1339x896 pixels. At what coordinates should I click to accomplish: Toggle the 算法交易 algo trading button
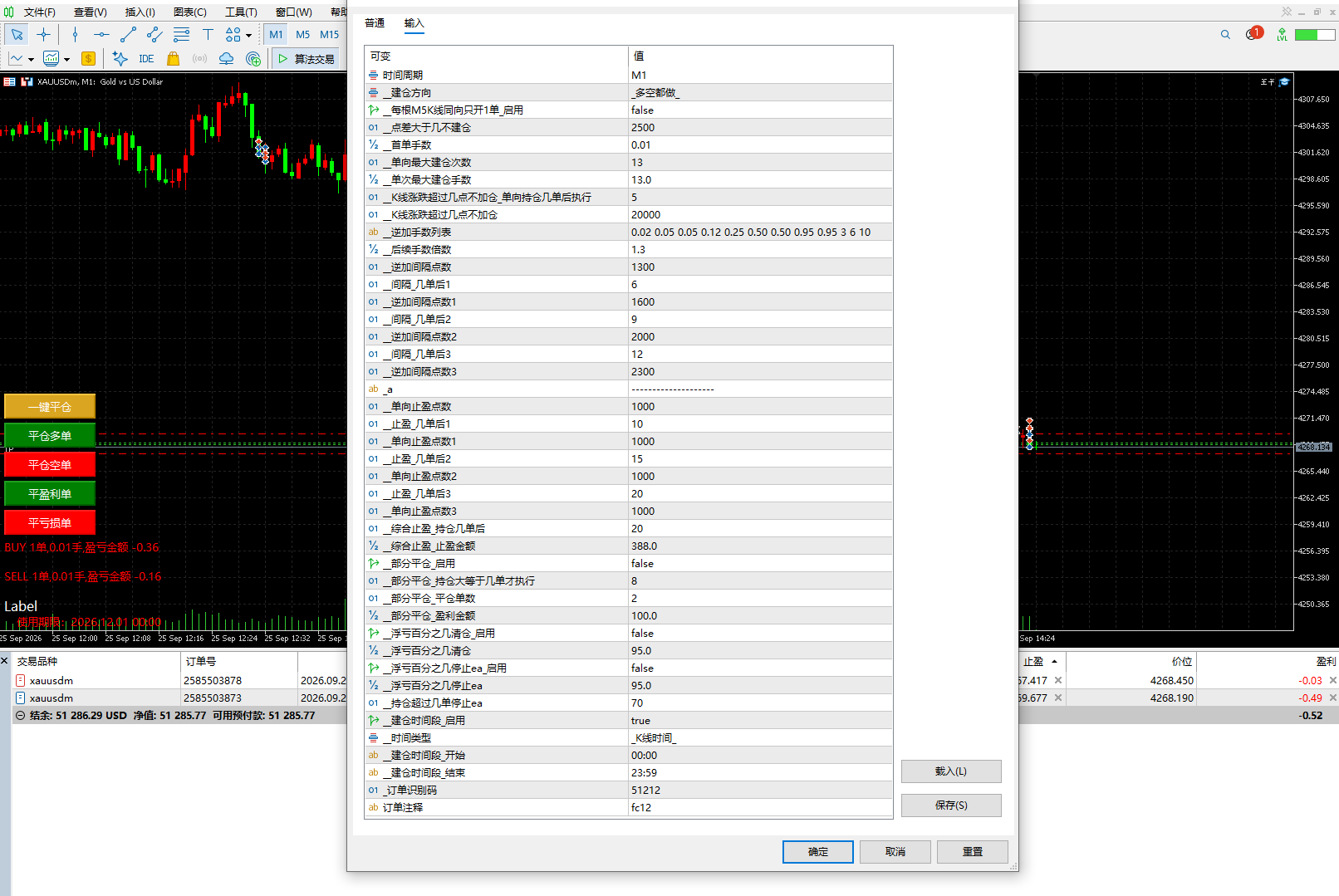tap(307, 58)
